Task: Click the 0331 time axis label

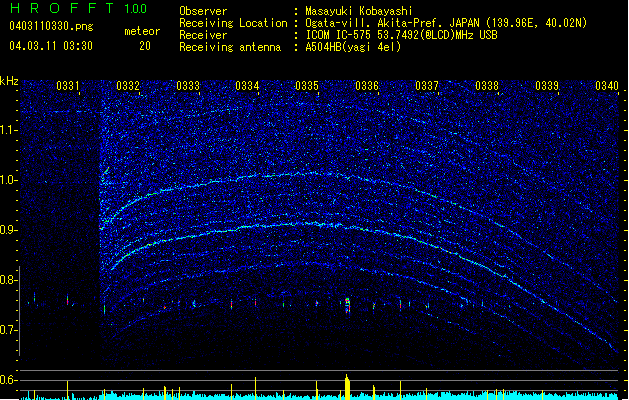Action: coord(68,86)
